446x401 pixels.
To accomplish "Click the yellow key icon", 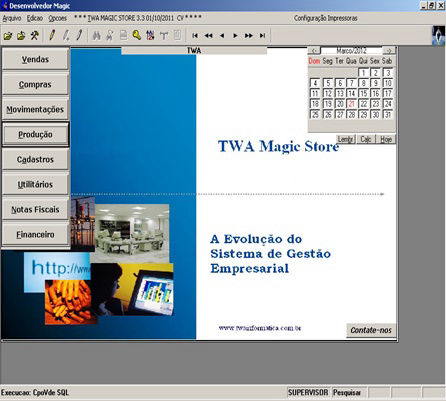I will tap(137, 35).
